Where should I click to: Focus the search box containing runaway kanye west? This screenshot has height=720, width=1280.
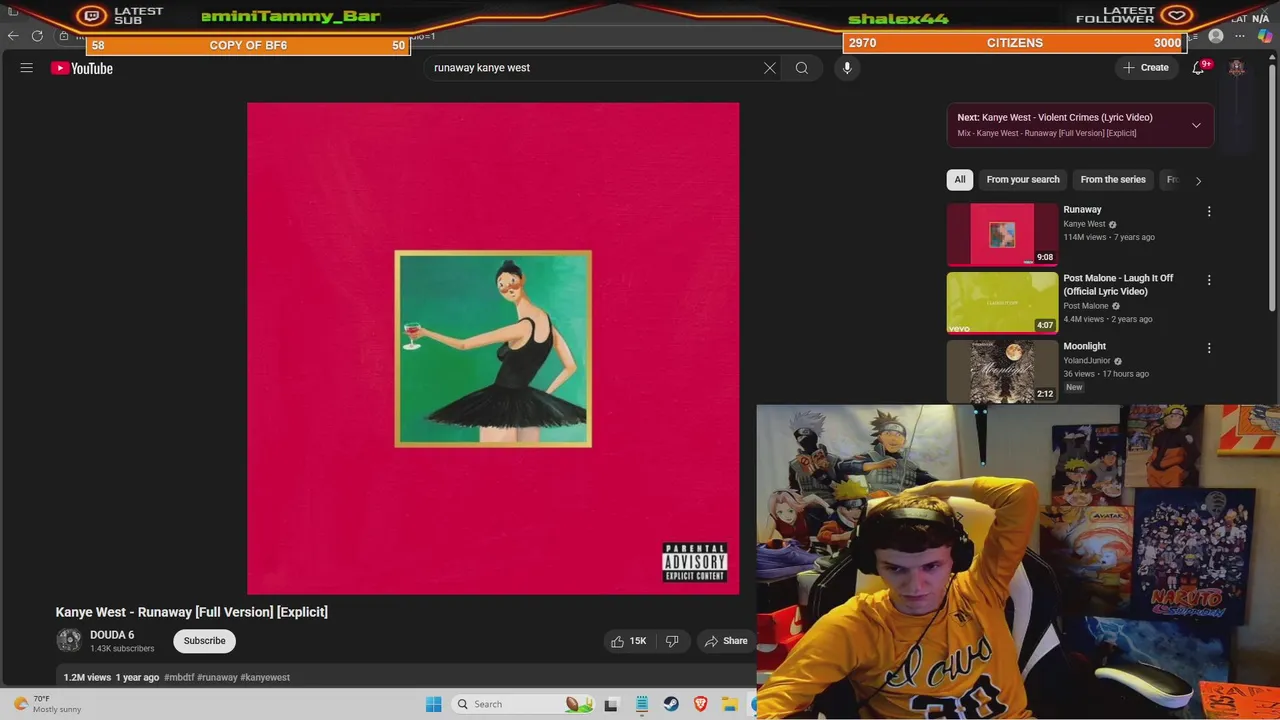click(x=595, y=68)
